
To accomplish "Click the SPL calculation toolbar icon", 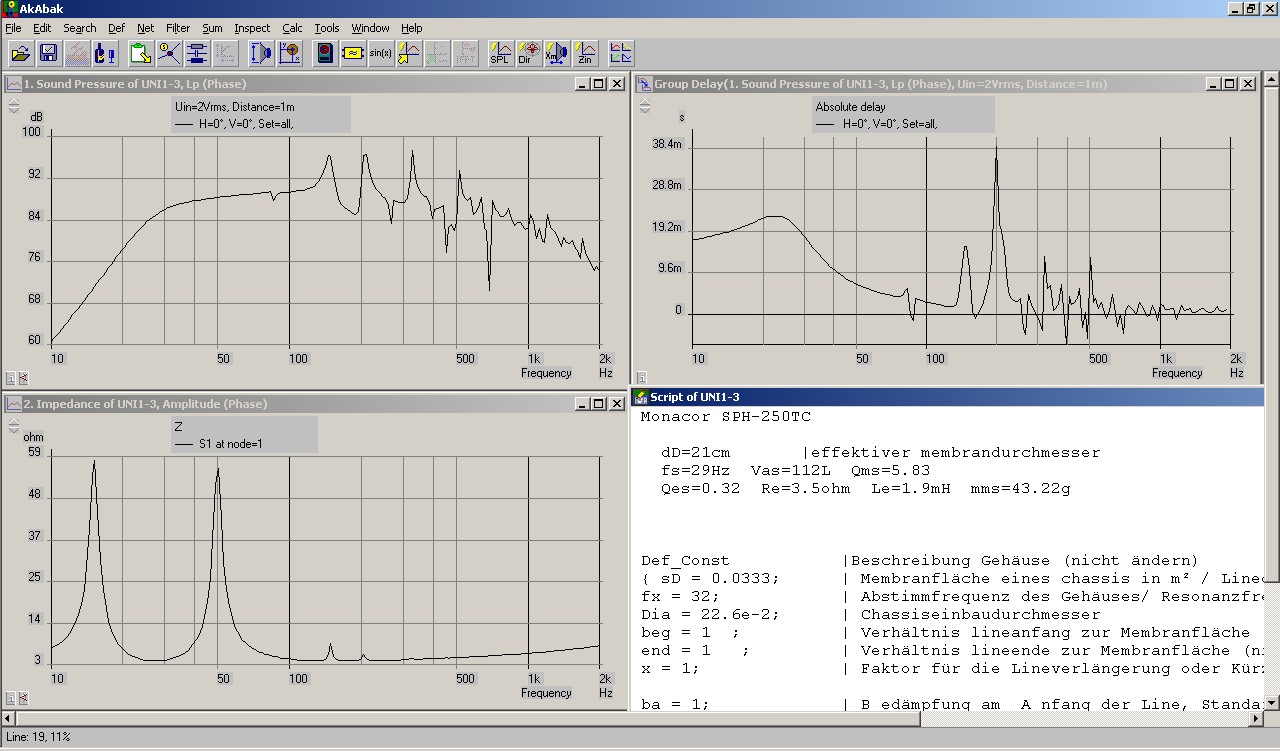I will click(500, 54).
